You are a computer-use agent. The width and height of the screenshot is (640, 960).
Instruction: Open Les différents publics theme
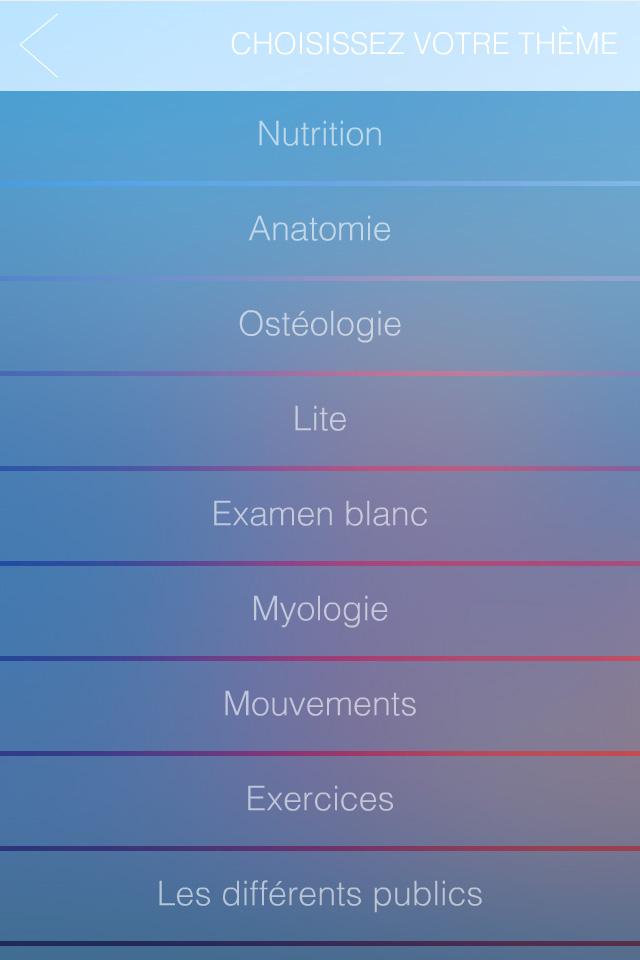320,896
